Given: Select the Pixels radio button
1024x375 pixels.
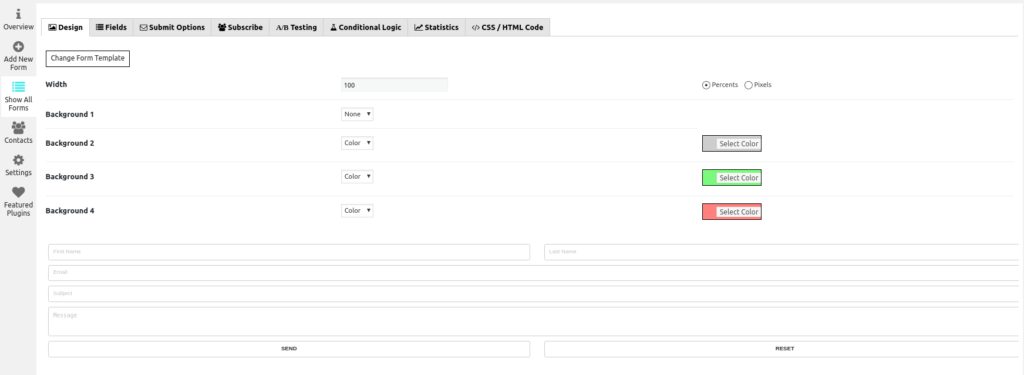Looking at the screenshot, I should 748,85.
